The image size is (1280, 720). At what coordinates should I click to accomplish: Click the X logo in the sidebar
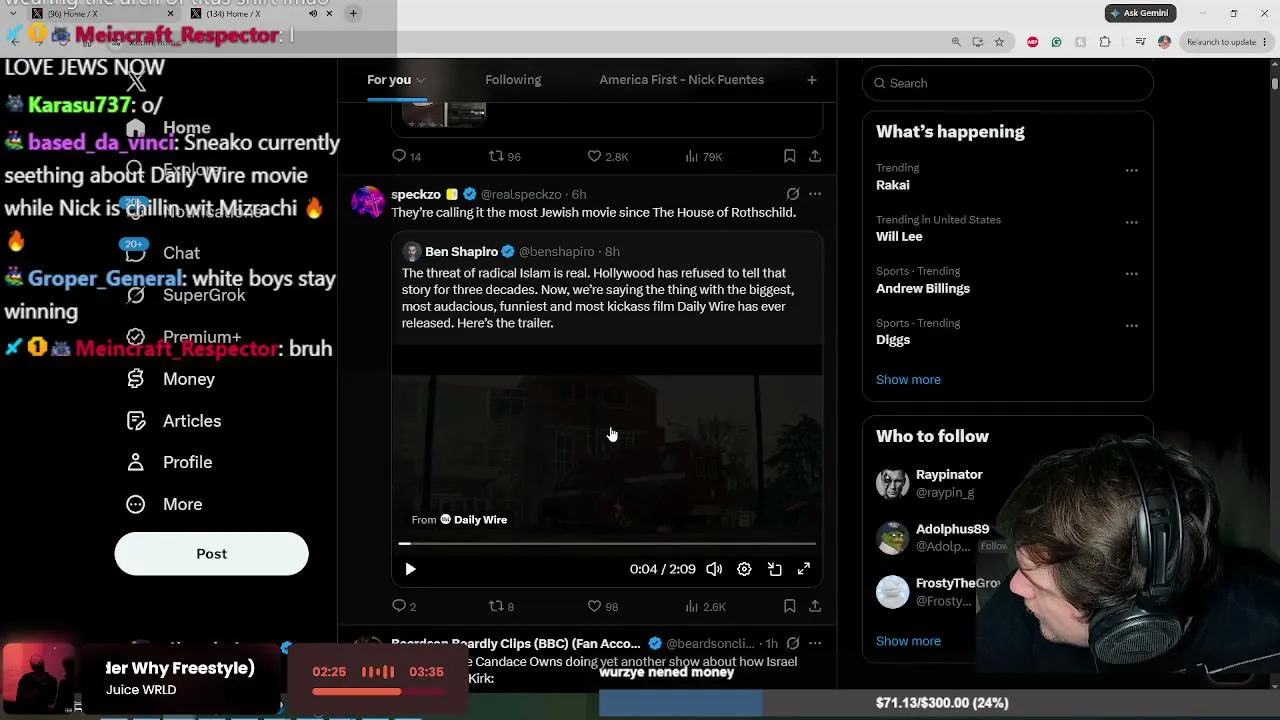[x=136, y=80]
